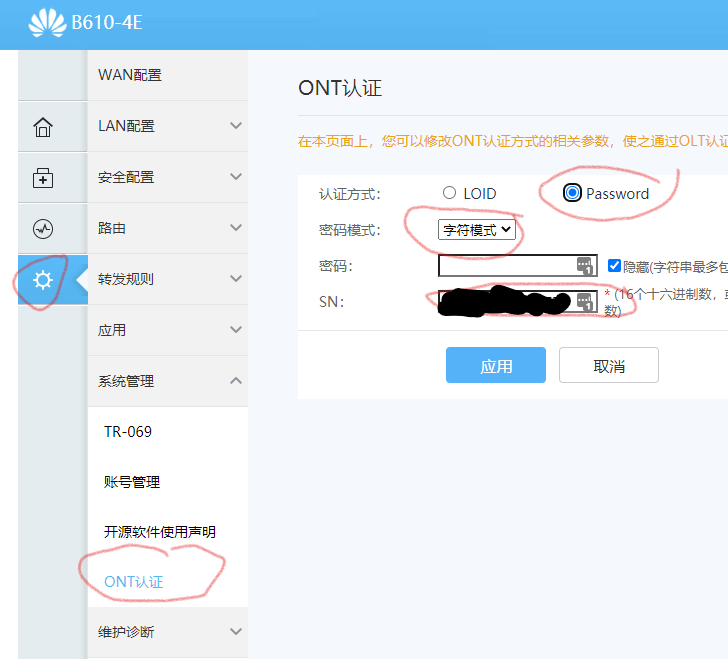
Task: Click the 取消 cancel button
Action: (608, 366)
